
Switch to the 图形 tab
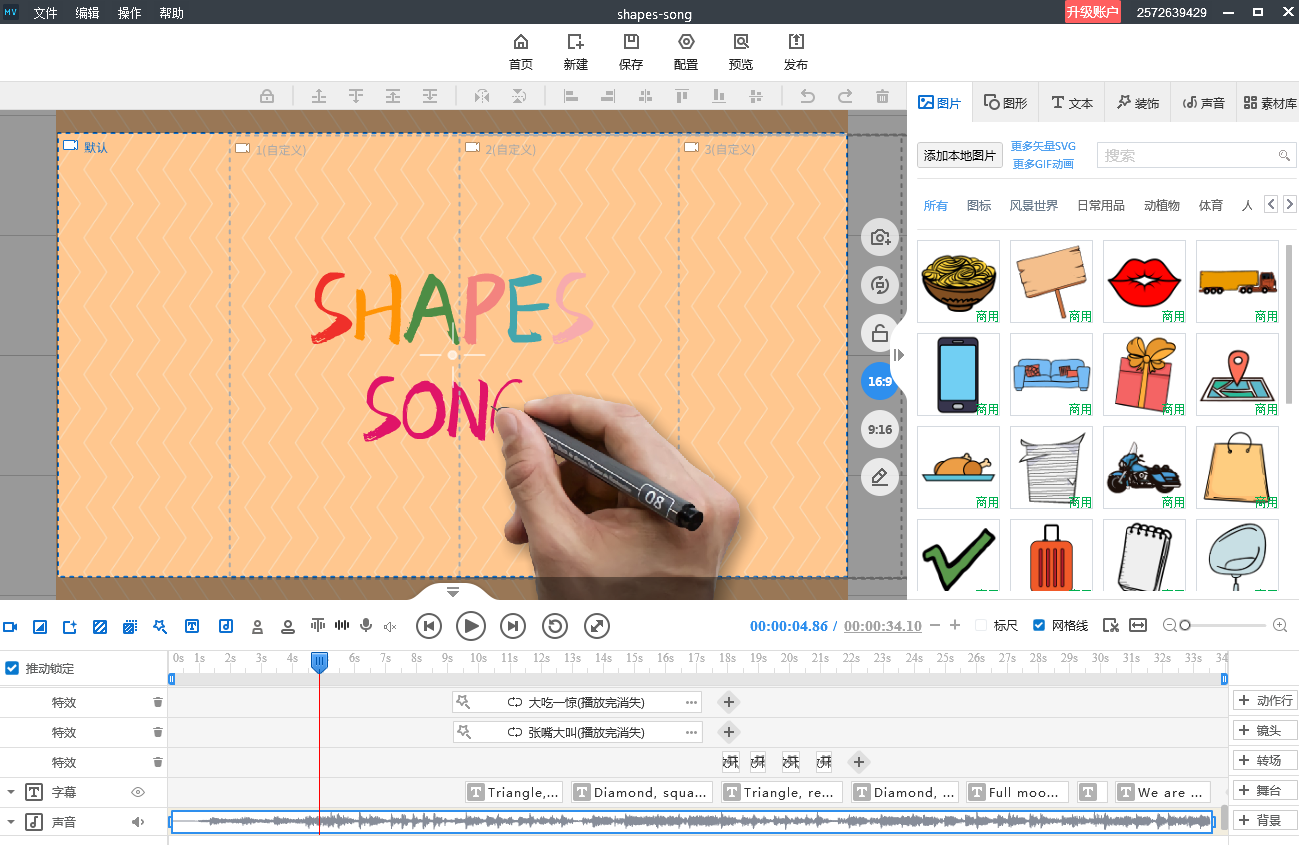pyautogui.click(x=1005, y=103)
